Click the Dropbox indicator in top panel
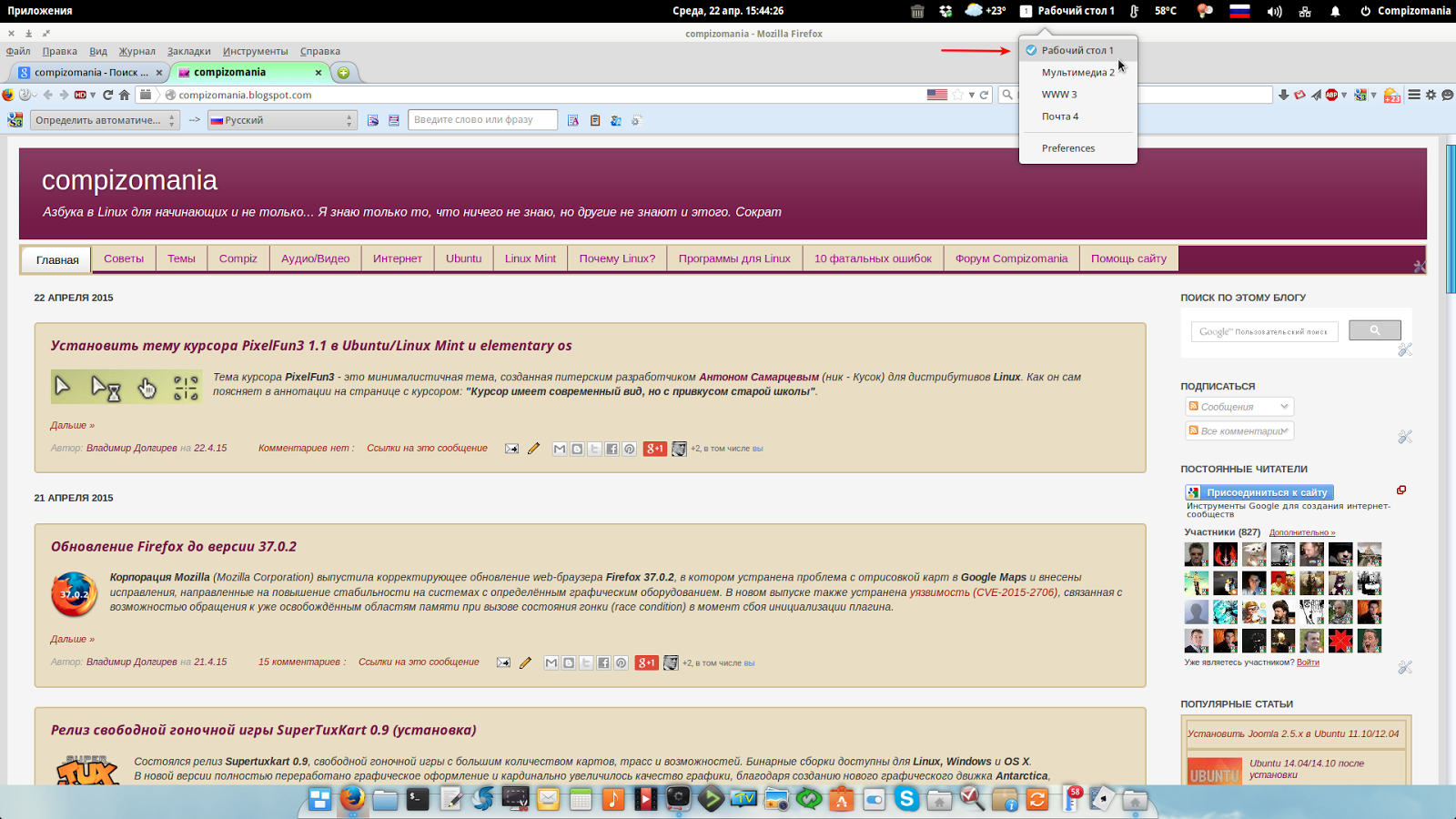Viewport: 1456px width, 819px height. [945, 11]
